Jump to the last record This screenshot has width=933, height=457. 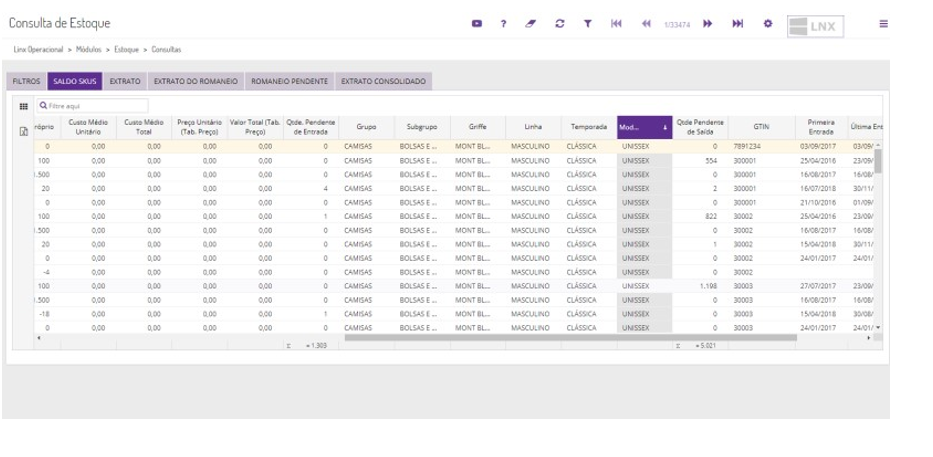tap(738, 24)
